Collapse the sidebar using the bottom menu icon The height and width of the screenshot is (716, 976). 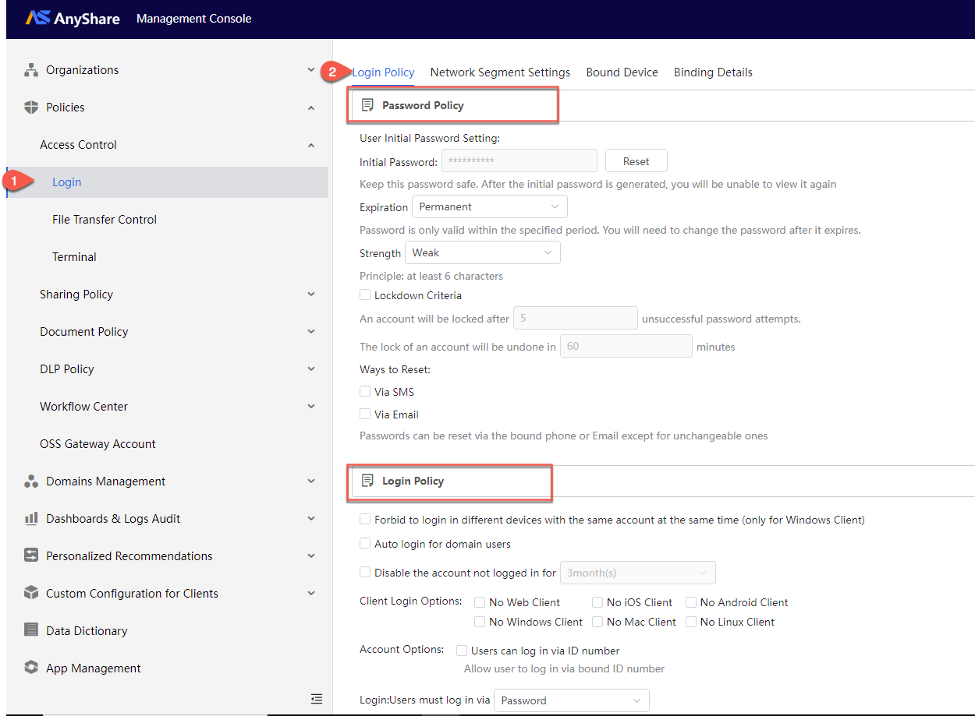coord(317,699)
